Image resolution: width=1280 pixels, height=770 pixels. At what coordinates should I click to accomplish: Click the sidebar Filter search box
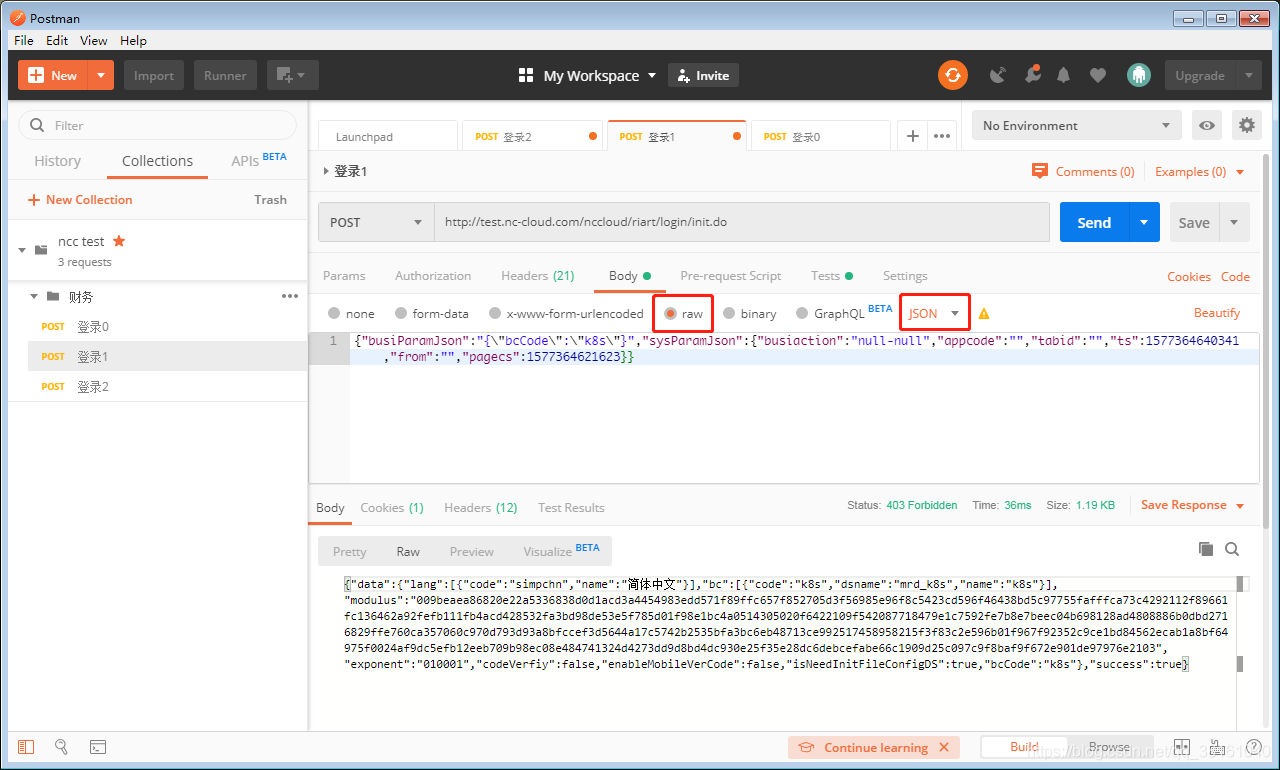[158, 125]
